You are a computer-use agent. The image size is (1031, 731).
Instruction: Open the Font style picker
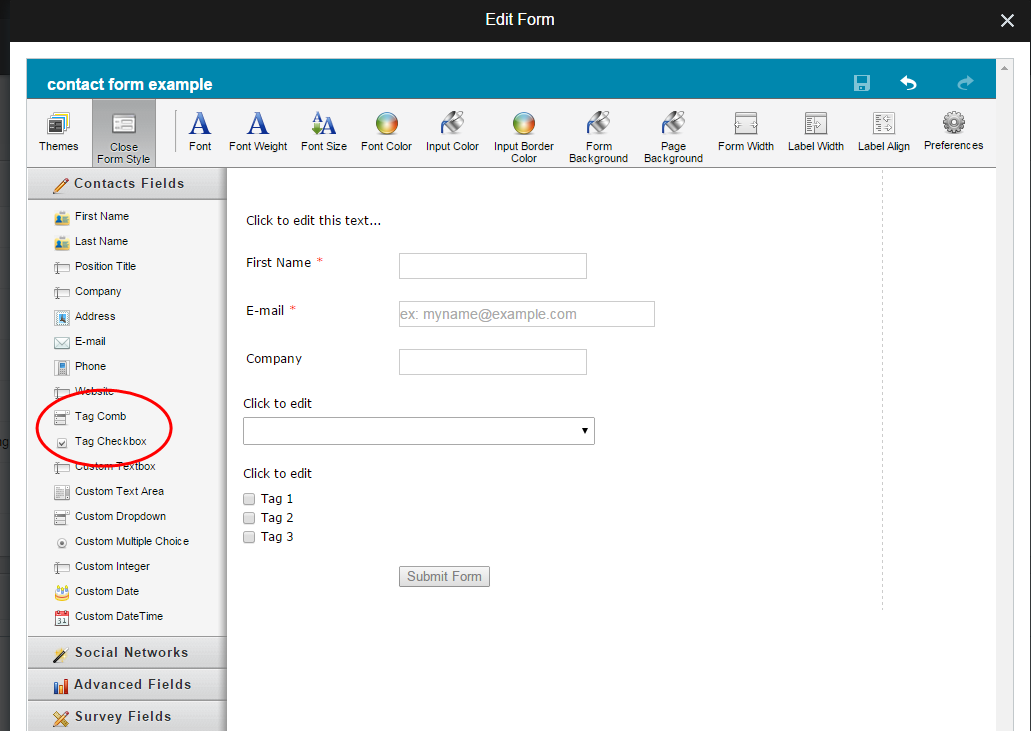200,133
